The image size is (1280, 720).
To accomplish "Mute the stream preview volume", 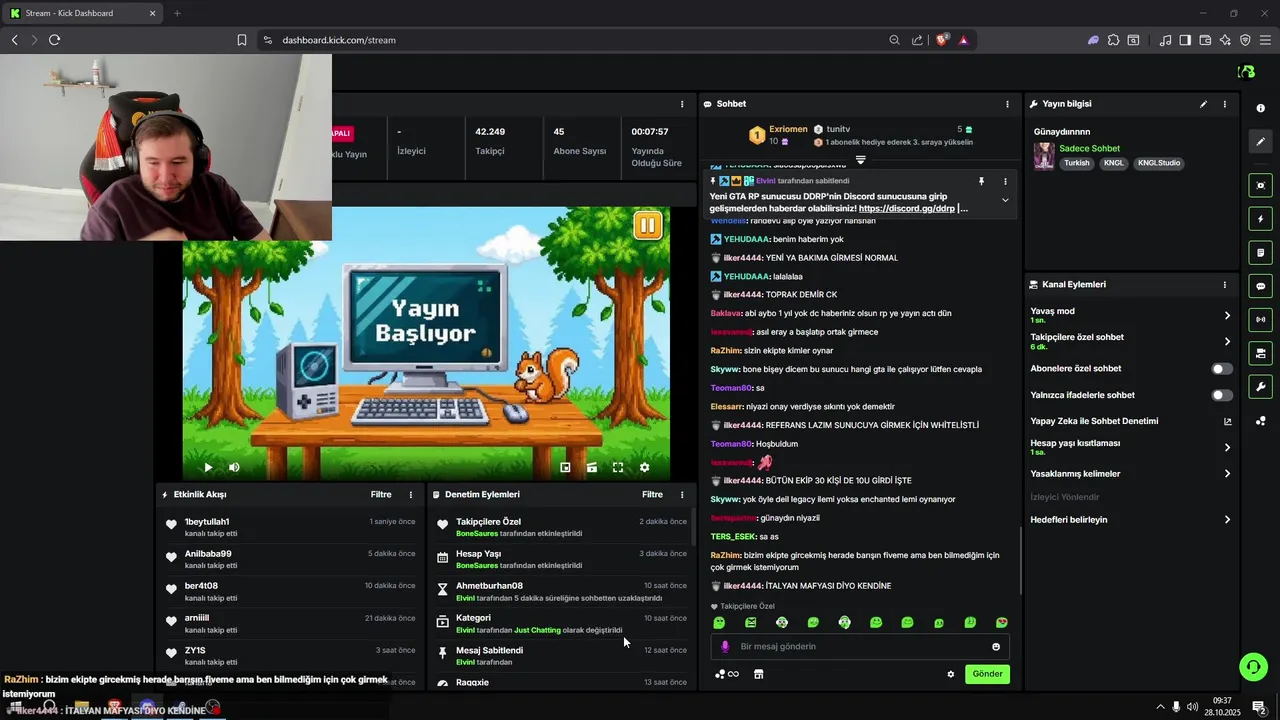I will pos(234,467).
